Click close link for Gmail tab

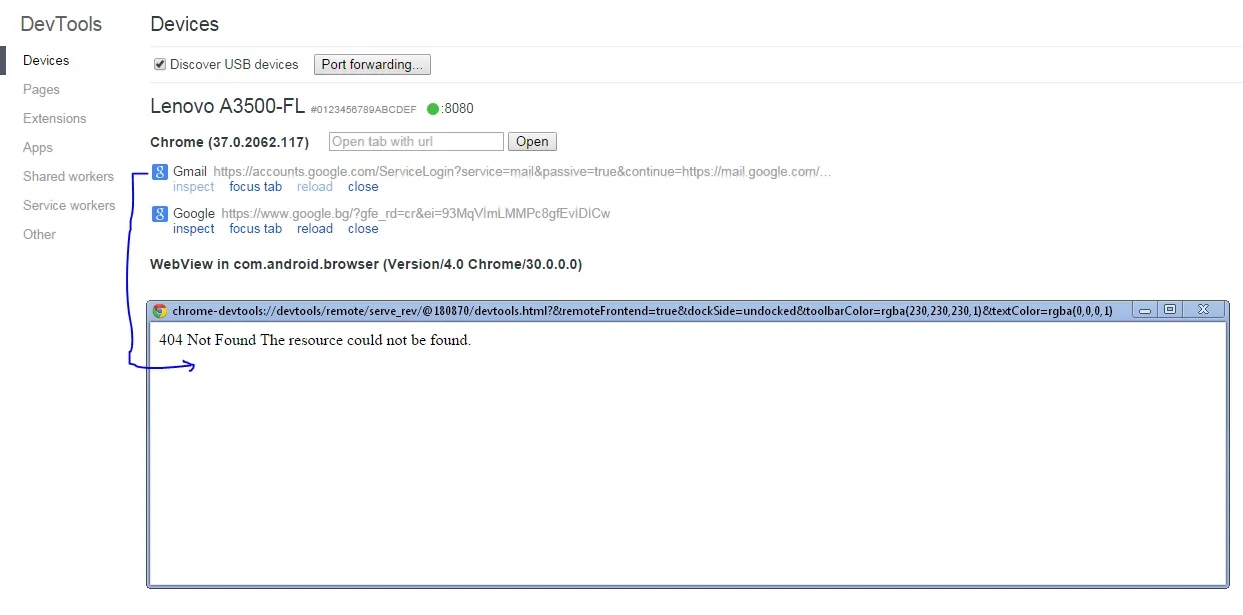pyautogui.click(x=363, y=187)
